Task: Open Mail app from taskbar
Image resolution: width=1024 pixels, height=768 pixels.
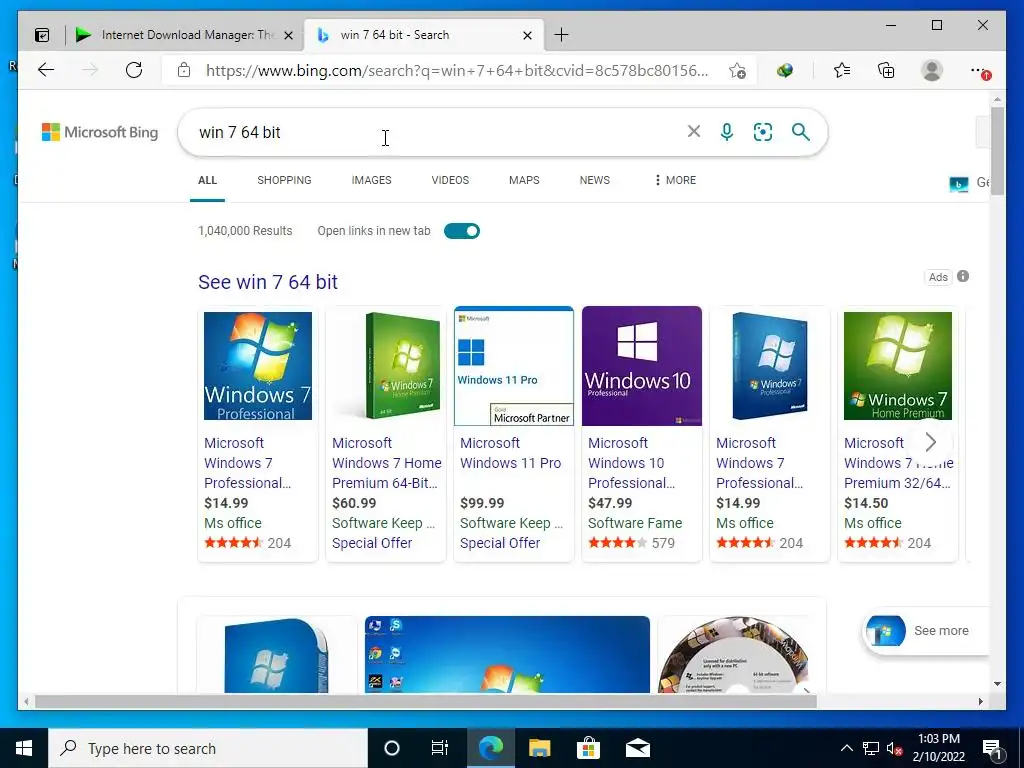Action: click(637, 748)
